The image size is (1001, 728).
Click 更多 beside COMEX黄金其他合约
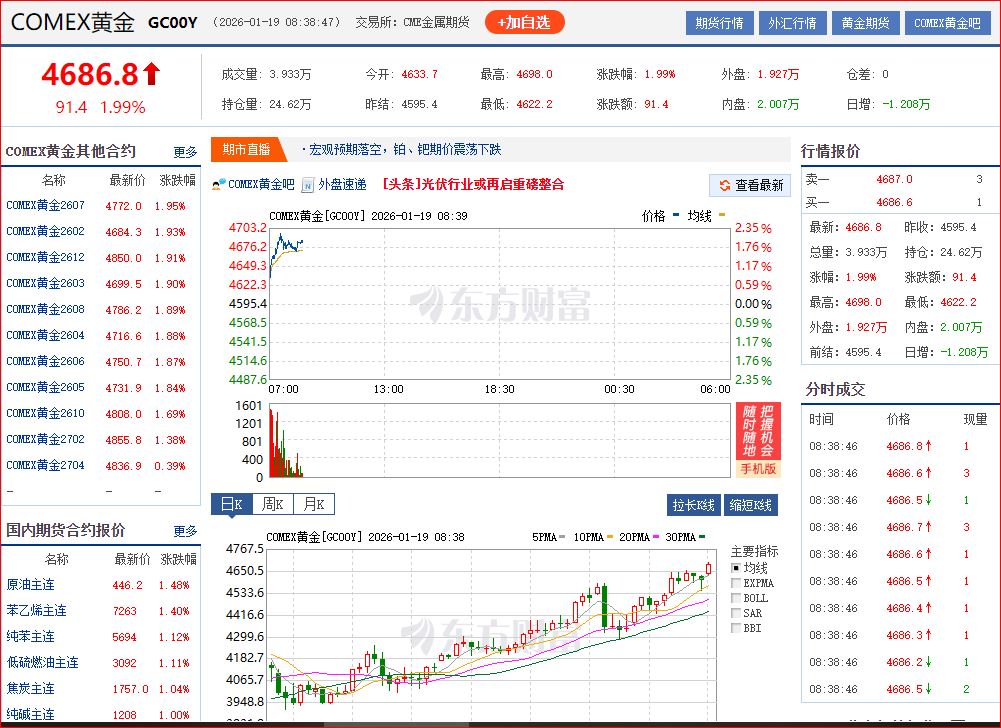pyautogui.click(x=185, y=152)
